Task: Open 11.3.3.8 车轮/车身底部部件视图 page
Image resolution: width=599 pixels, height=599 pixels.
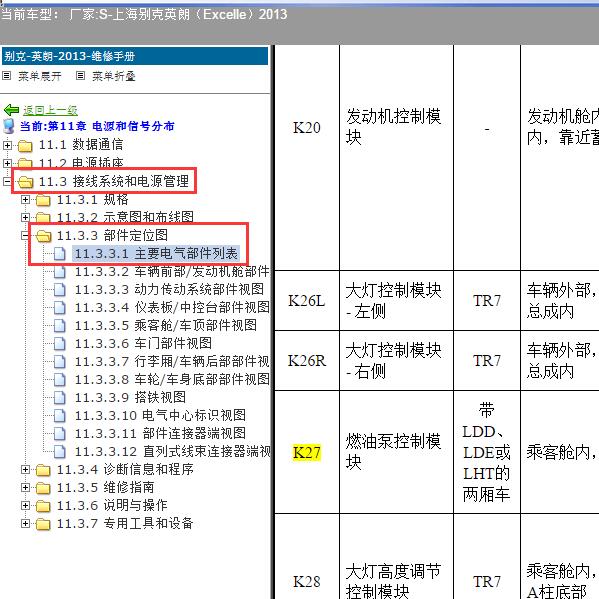Action: pos(172,379)
